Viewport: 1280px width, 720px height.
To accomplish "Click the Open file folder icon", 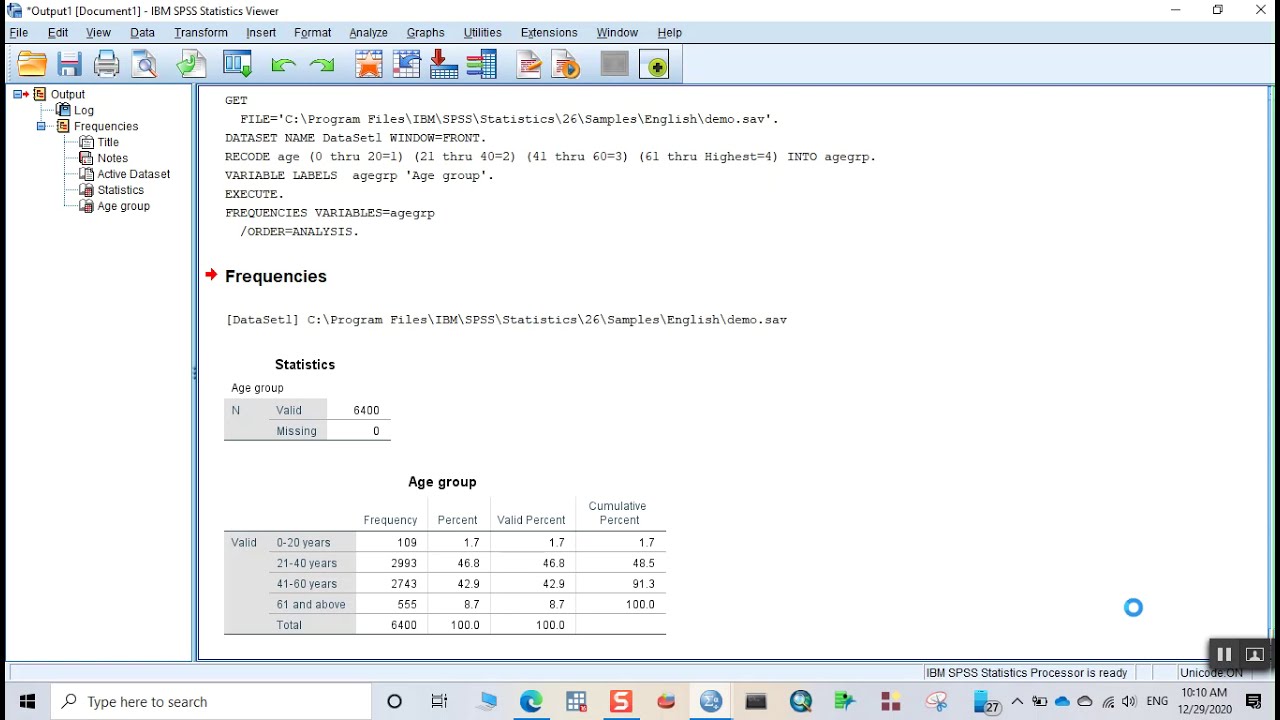I will (x=32, y=65).
